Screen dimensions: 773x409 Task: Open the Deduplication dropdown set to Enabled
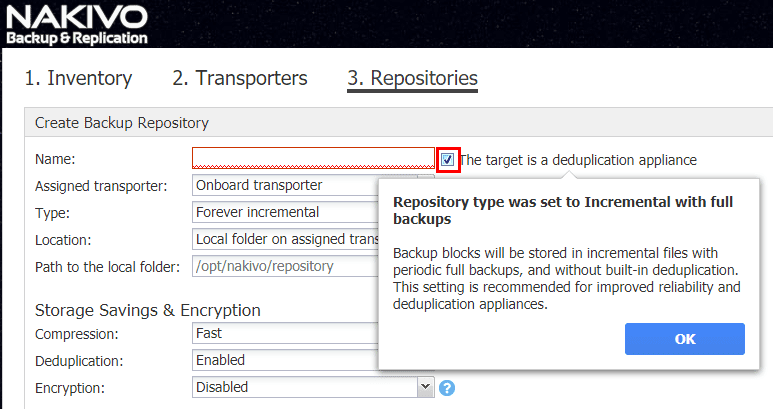pyautogui.click(x=285, y=360)
